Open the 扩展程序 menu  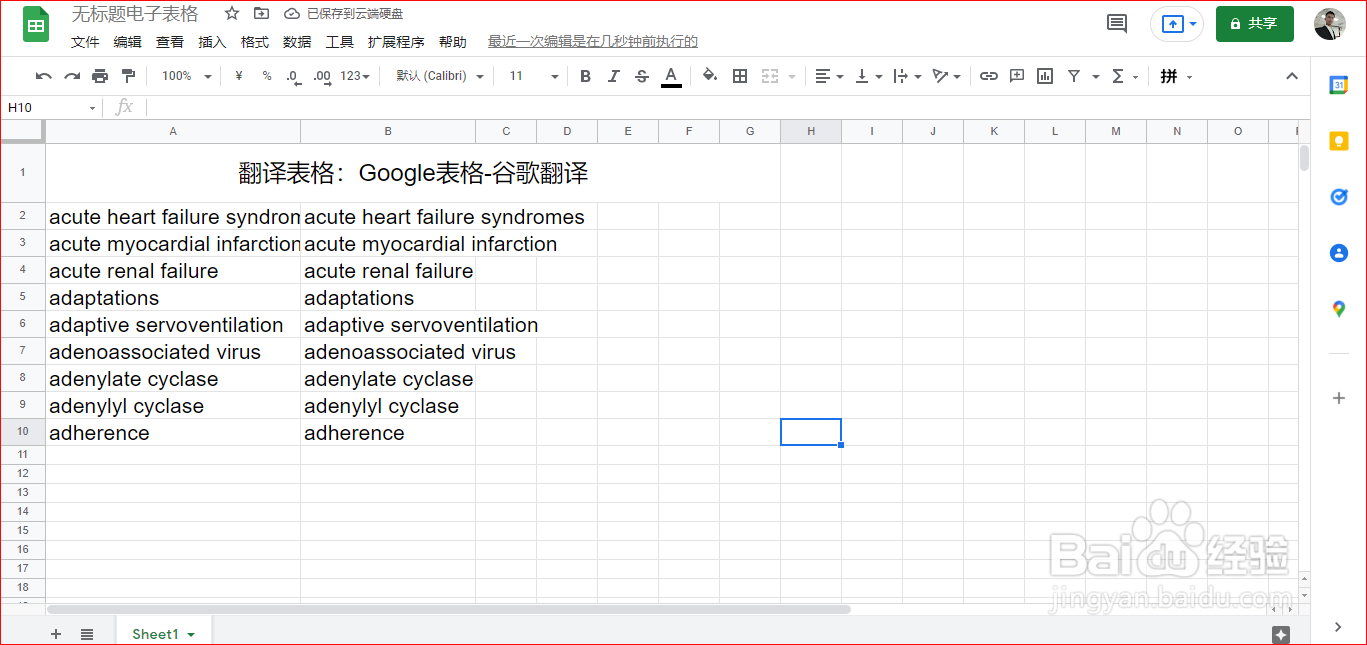point(396,42)
